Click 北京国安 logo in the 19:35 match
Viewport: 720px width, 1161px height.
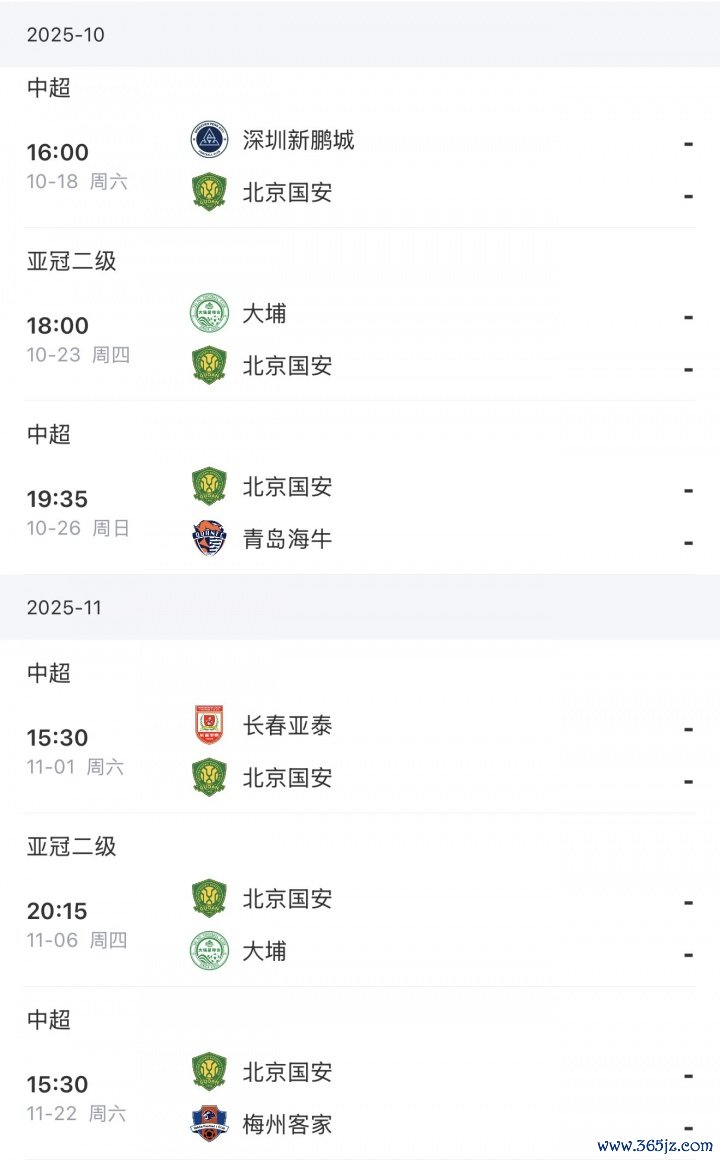(x=209, y=487)
